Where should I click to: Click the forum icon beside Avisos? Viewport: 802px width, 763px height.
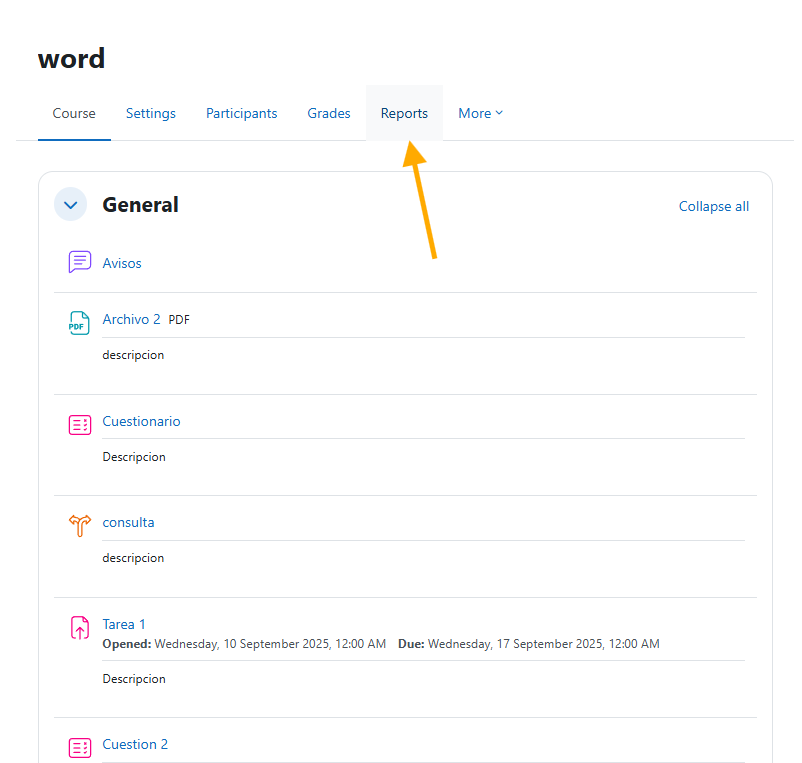point(79,261)
